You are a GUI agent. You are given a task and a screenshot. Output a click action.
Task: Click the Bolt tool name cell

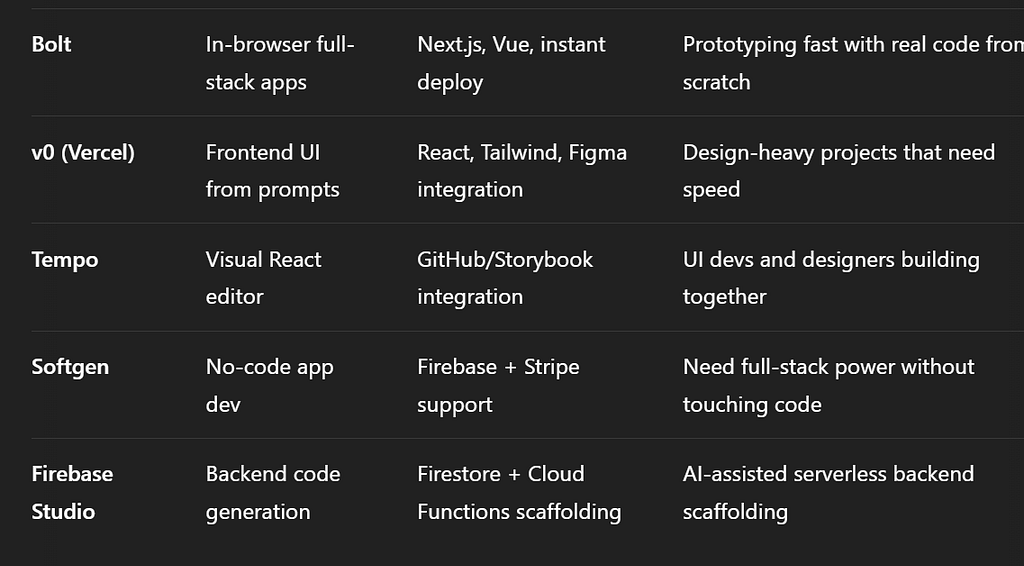click(52, 44)
